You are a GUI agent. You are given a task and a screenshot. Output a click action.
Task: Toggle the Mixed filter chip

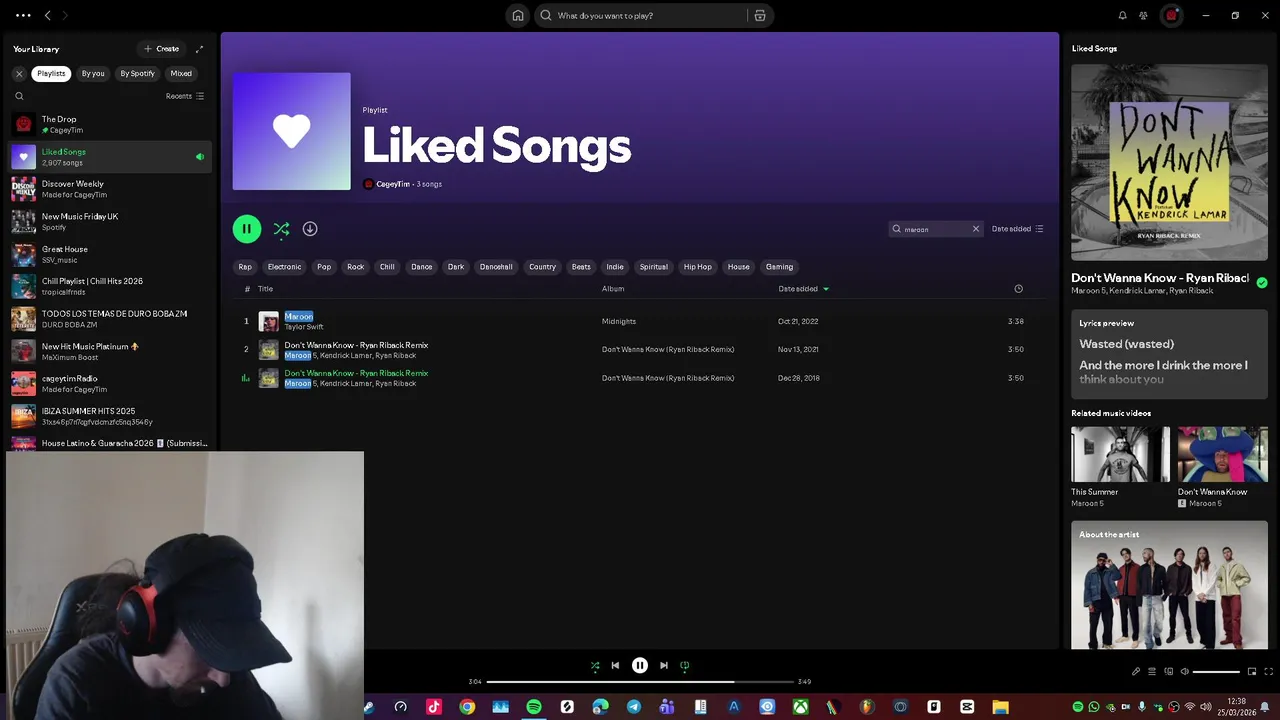[x=181, y=73]
